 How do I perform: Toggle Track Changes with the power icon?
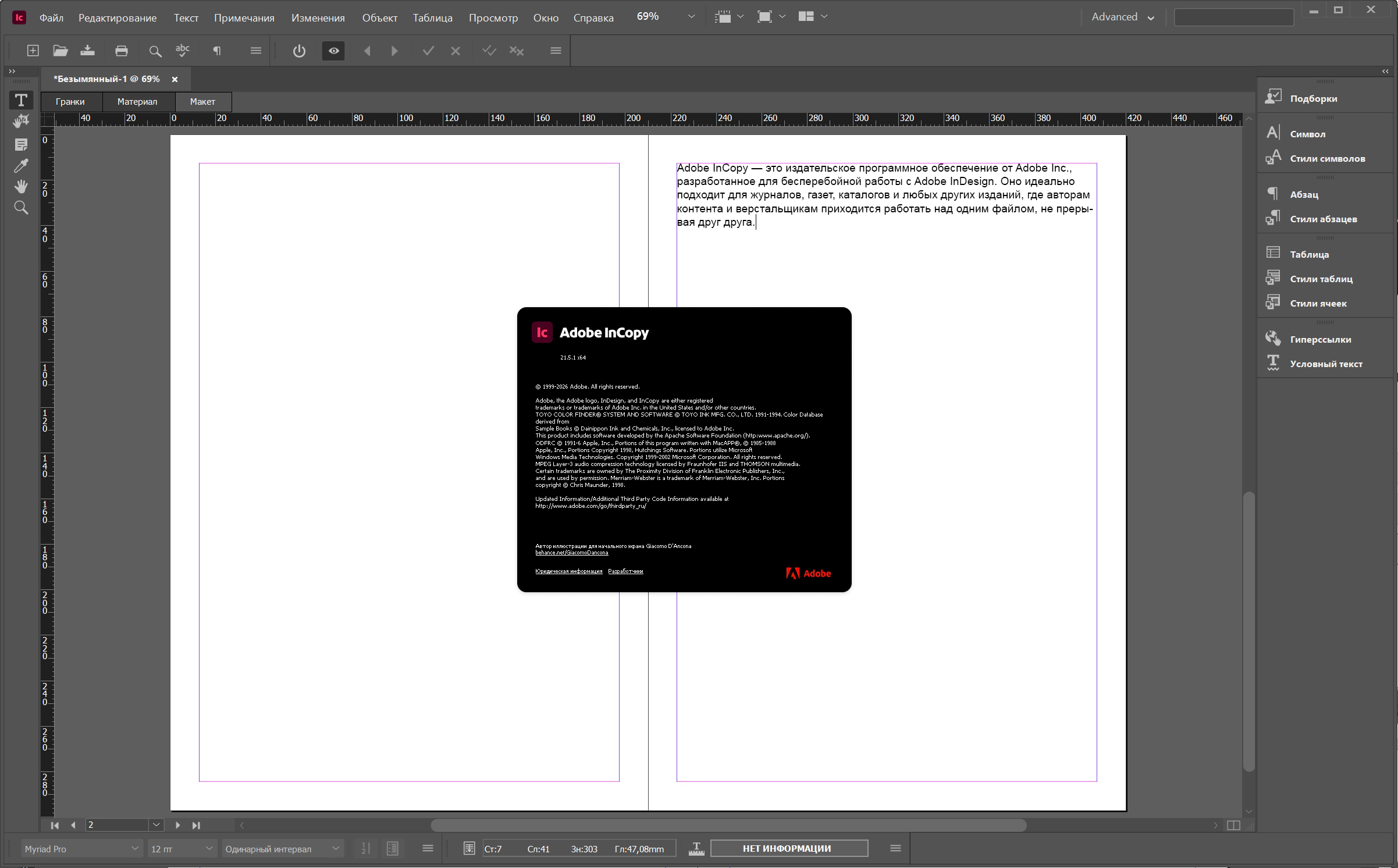pyautogui.click(x=299, y=51)
